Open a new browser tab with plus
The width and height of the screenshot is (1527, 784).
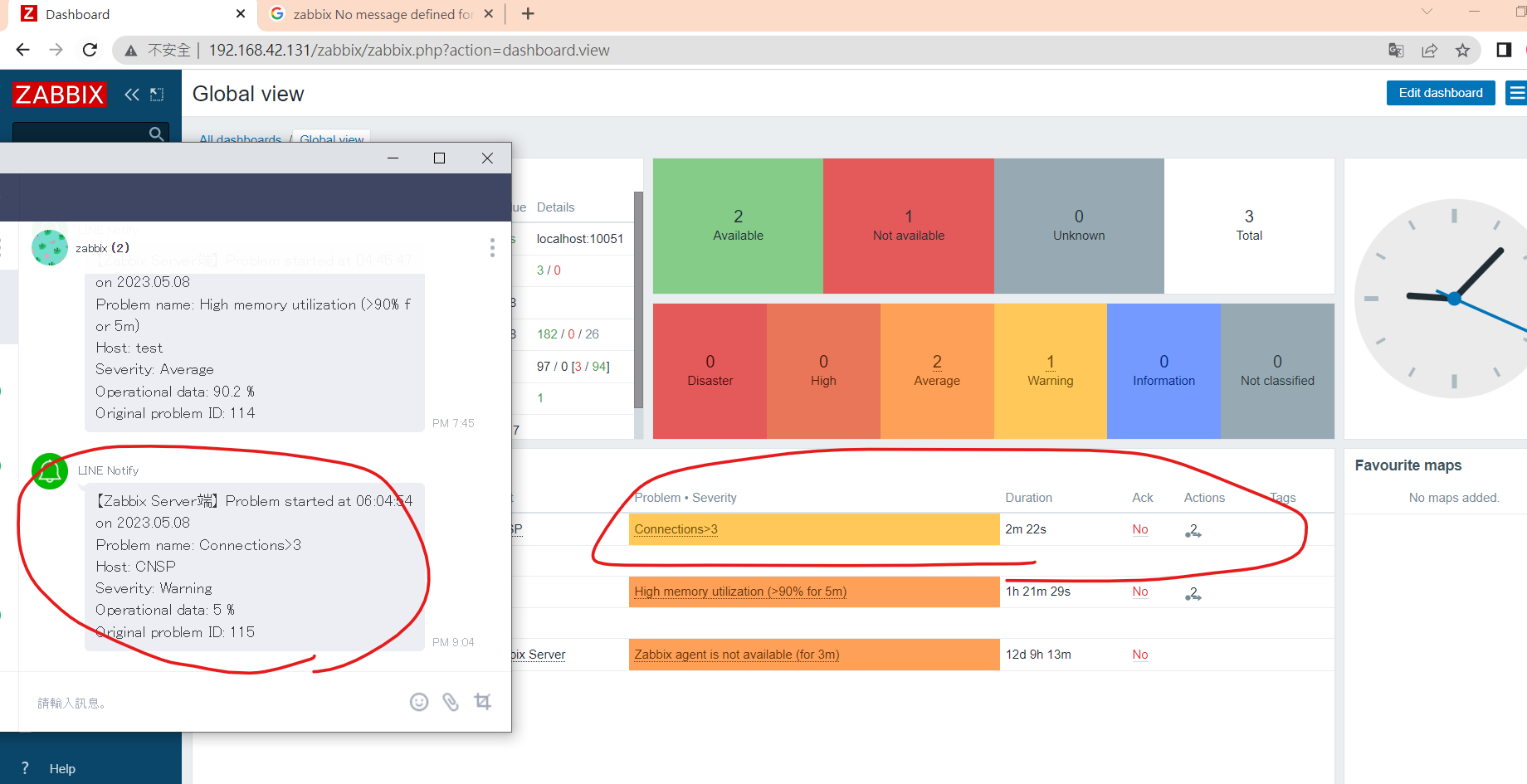pyautogui.click(x=528, y=14)
